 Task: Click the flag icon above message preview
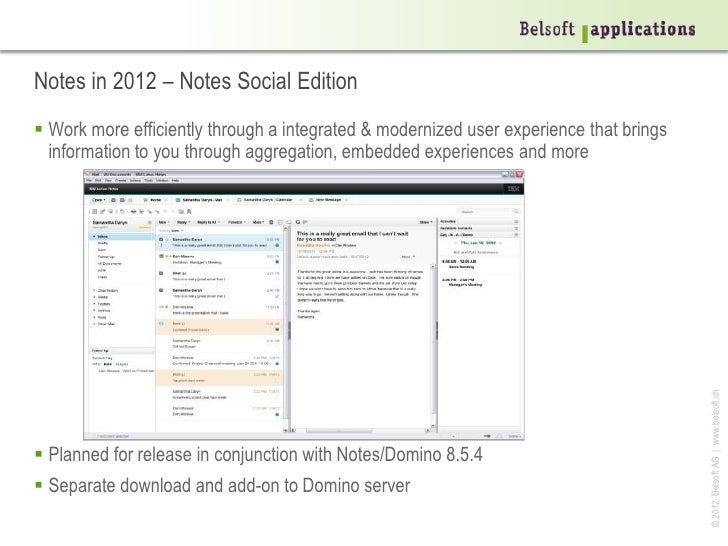(x=306, y=222)
